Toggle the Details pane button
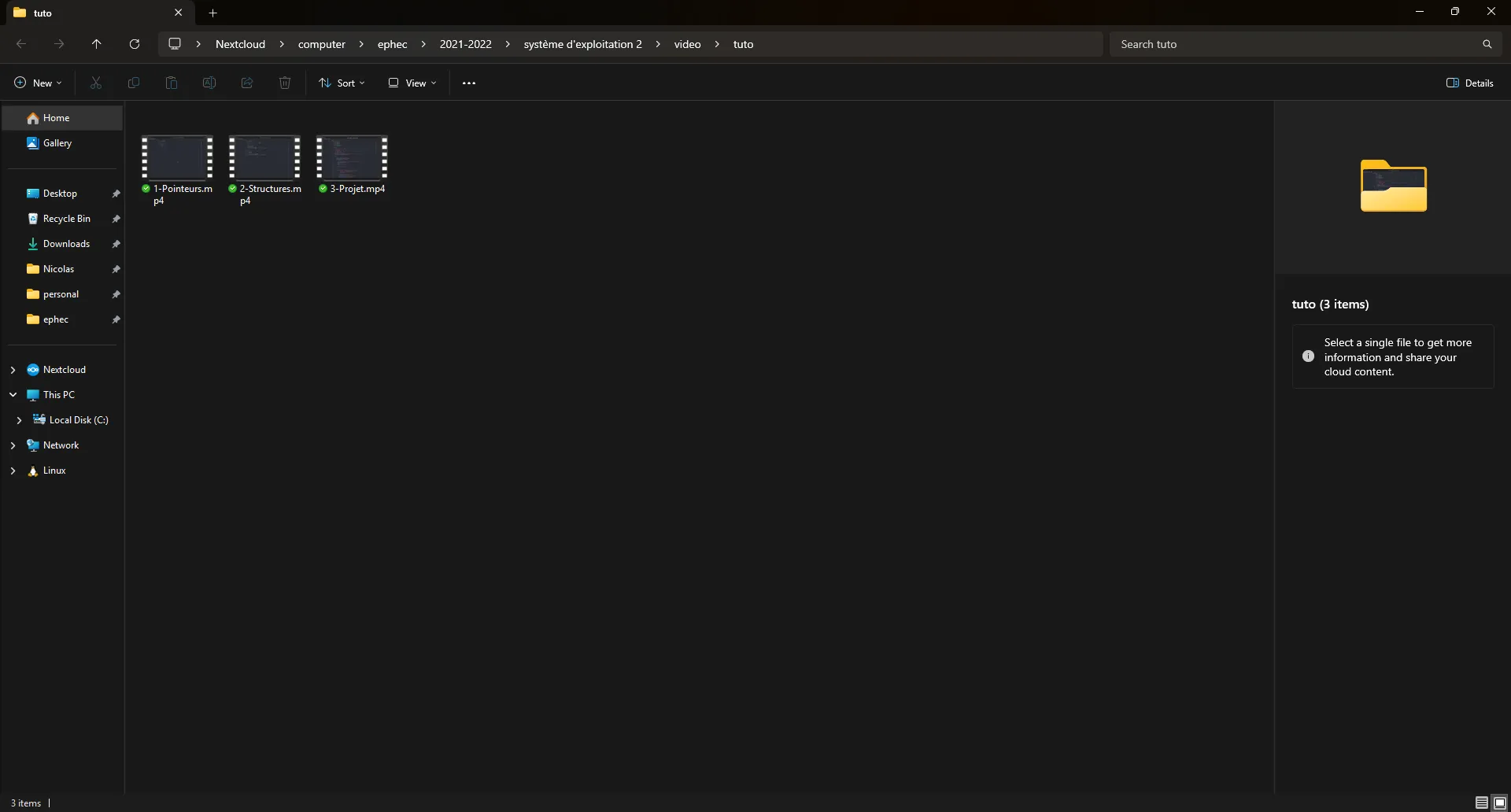 coord(1469,83)
